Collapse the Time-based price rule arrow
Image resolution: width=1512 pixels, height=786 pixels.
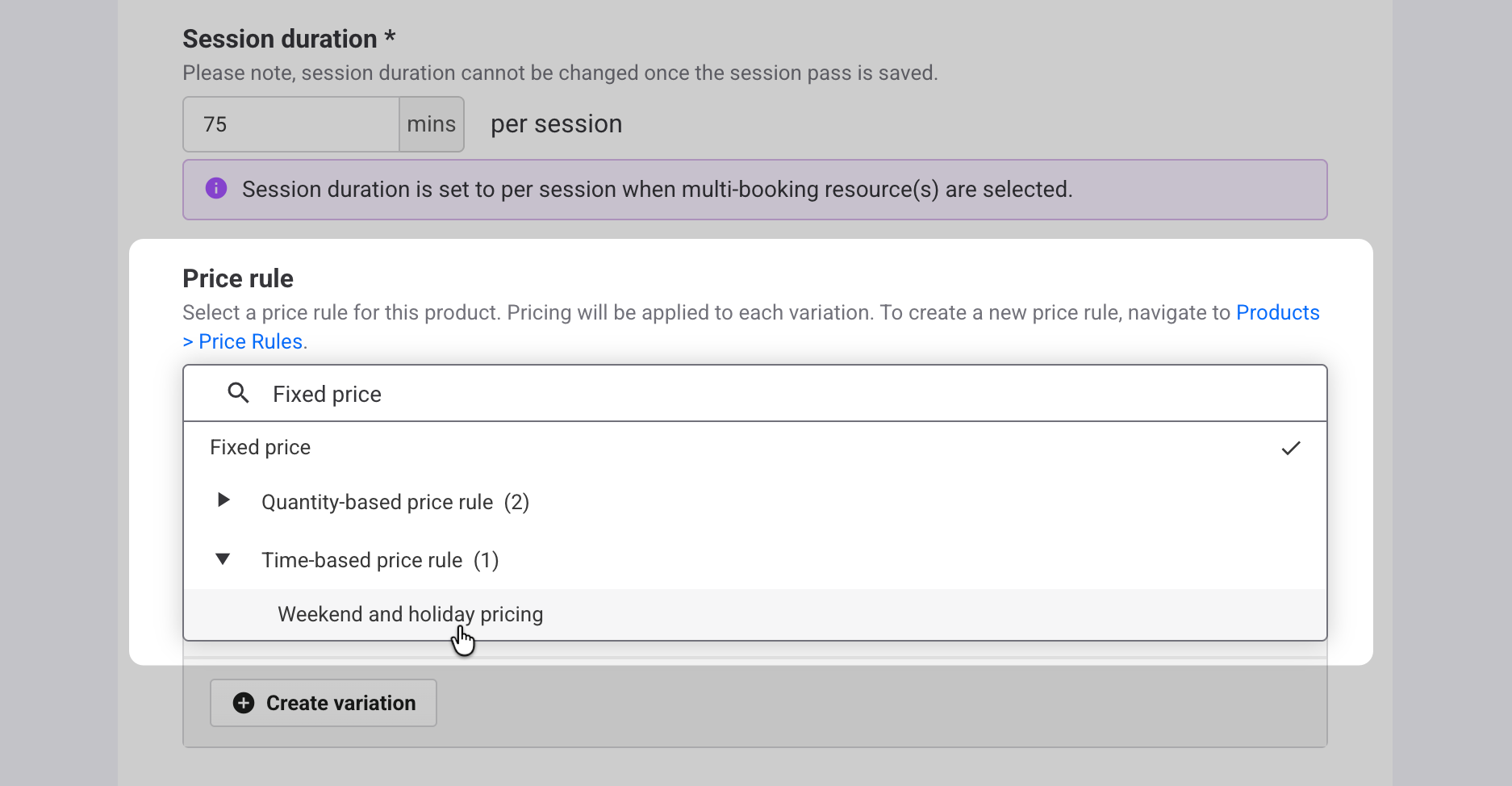pos(223,558)
